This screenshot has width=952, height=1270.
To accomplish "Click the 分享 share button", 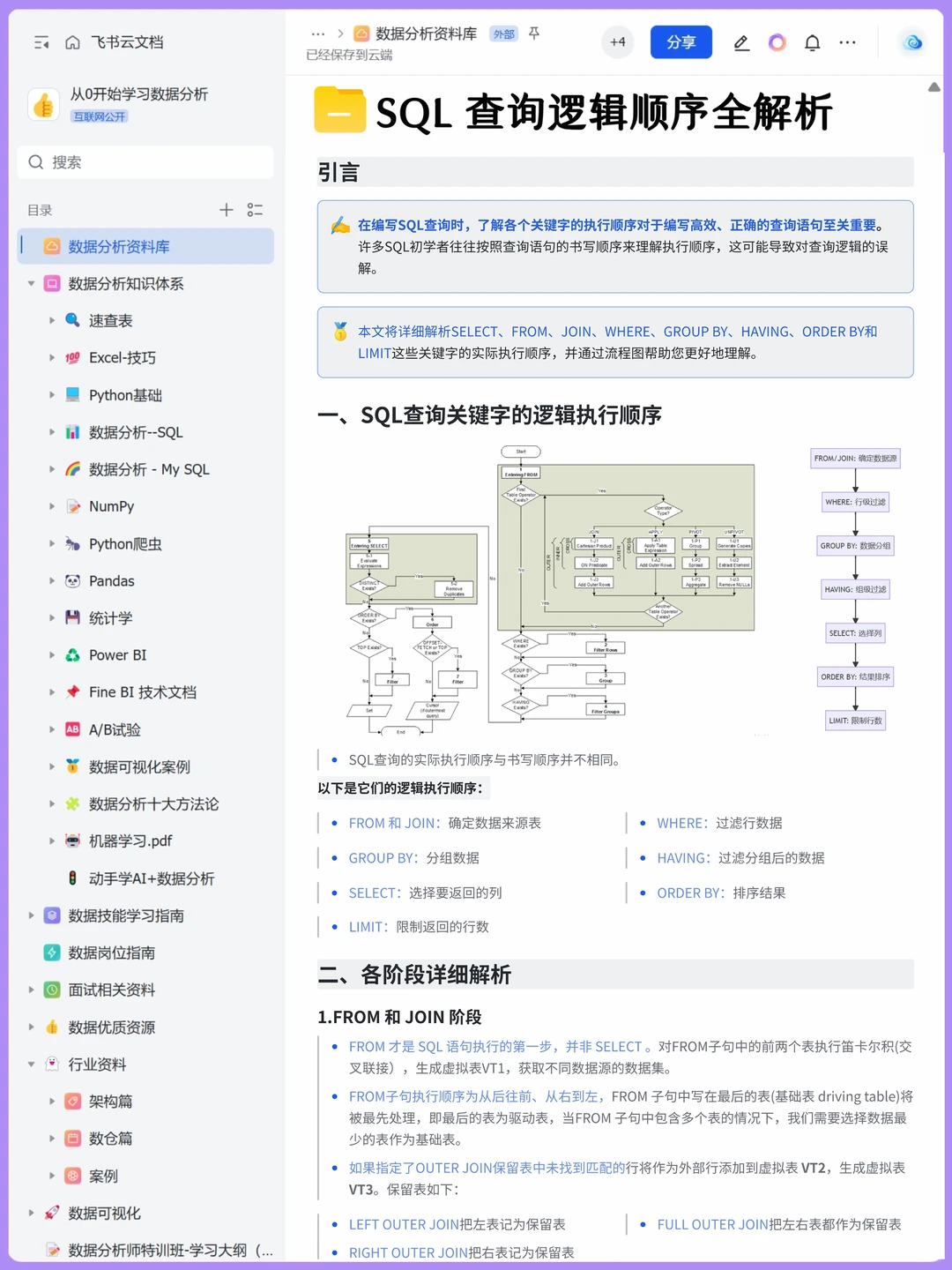I will [681, 41].
